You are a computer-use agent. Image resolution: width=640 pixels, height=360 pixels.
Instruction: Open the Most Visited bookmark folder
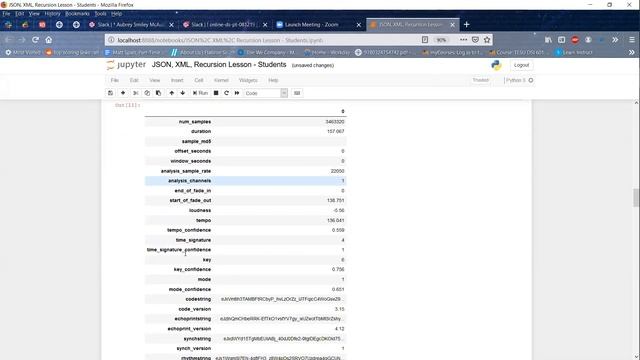tap(23, 52)
